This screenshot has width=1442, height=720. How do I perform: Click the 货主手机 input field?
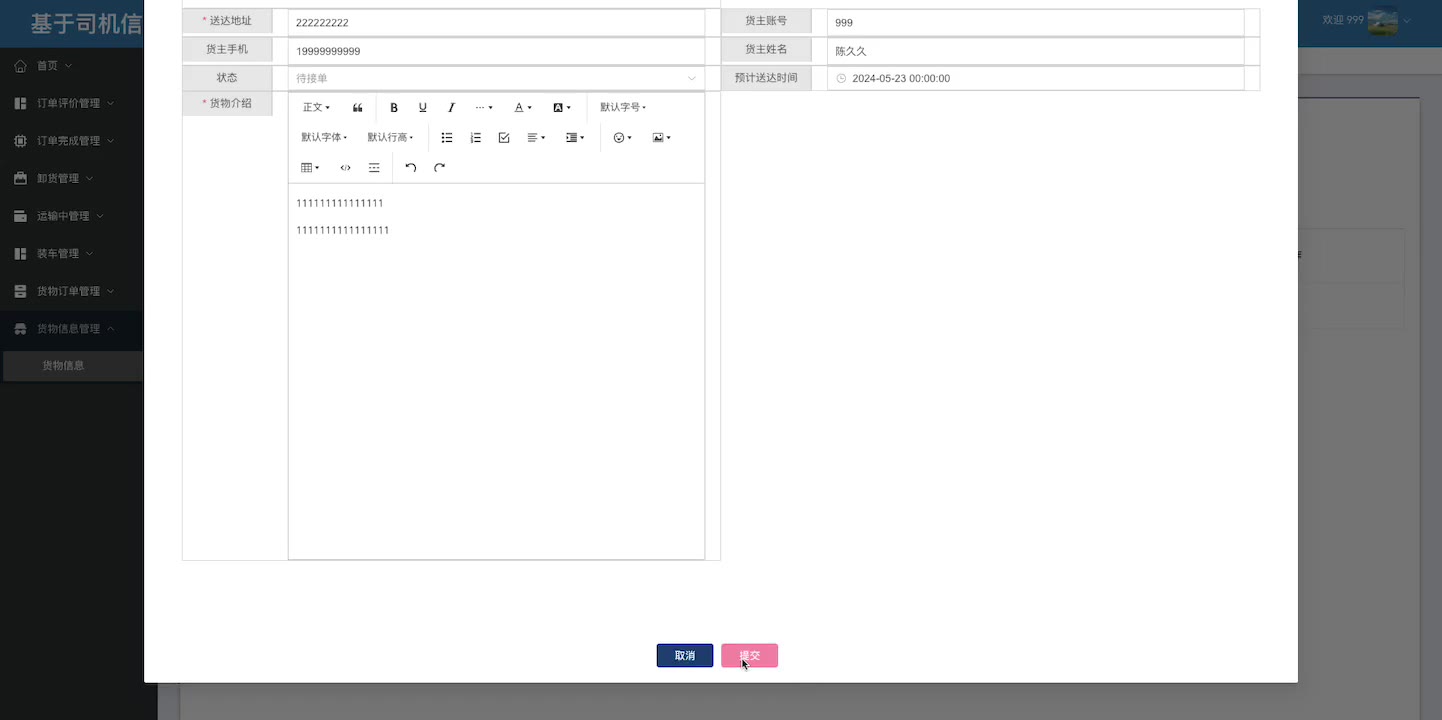click(x=497, y=50)
